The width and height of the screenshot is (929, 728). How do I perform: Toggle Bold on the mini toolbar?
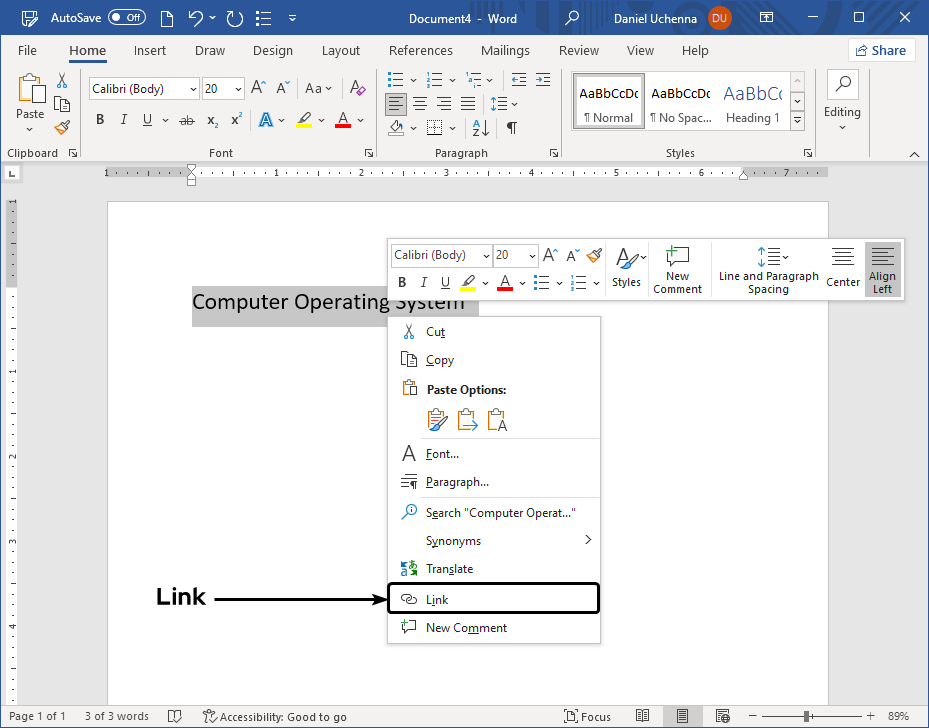coord(401,282)
